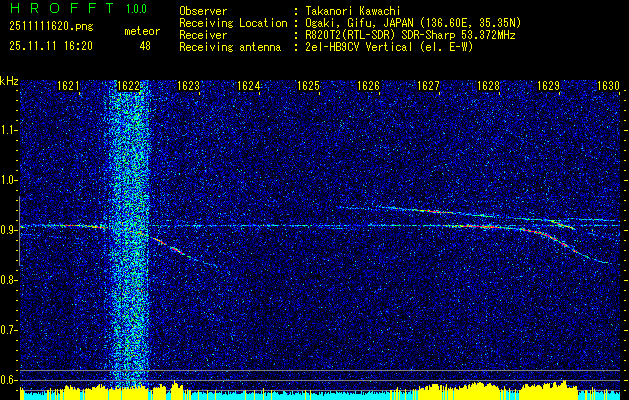Viewport: 629px width, 400px height.
Task: Click the 1621 time marker
Action: [x=68, y=86]
